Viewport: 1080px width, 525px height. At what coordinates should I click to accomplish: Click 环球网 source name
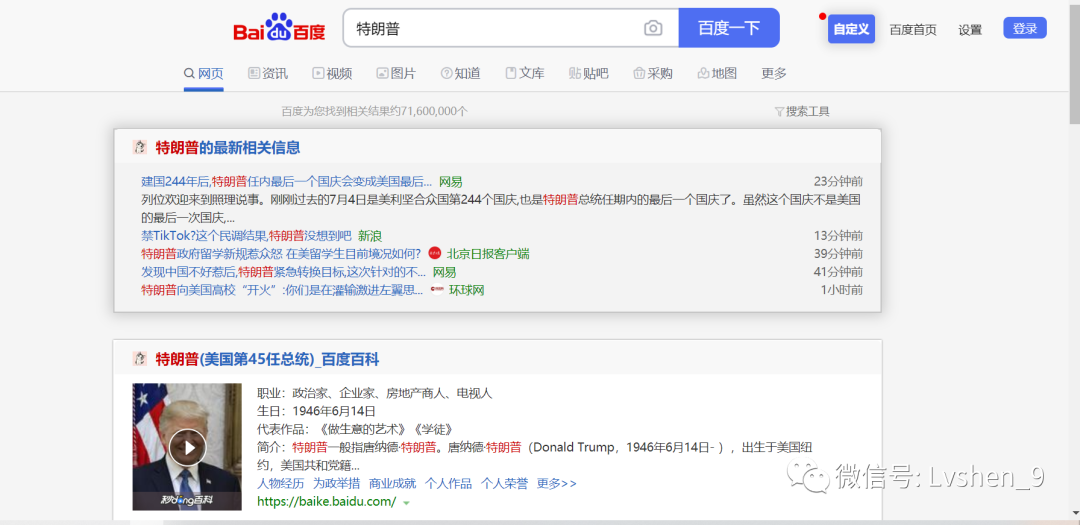pyautogui.click(x=467, y=290)
